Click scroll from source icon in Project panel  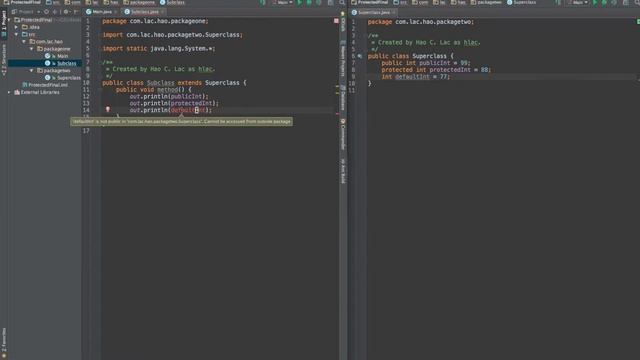46,12
